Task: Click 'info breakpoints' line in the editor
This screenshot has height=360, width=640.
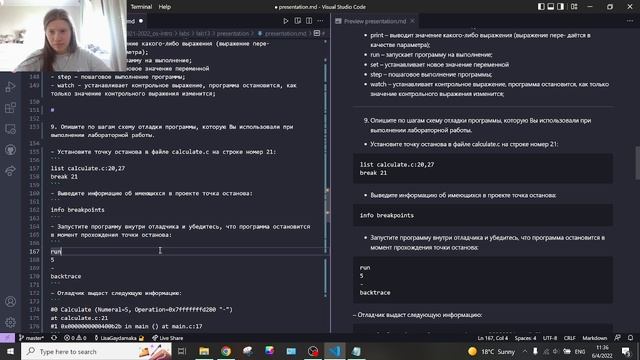Action: pos(78,210)
